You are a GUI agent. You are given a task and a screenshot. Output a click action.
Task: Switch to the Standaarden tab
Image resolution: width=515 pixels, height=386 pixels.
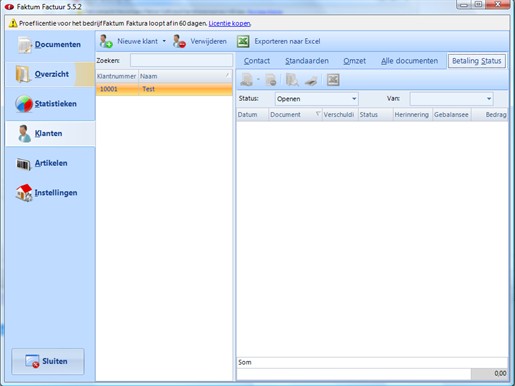tap(307, 61)
